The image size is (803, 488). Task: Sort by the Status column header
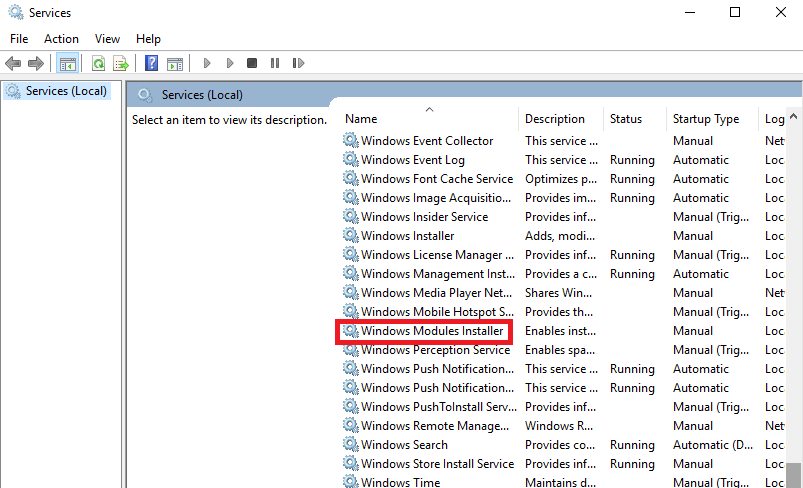tap(626, 119)
